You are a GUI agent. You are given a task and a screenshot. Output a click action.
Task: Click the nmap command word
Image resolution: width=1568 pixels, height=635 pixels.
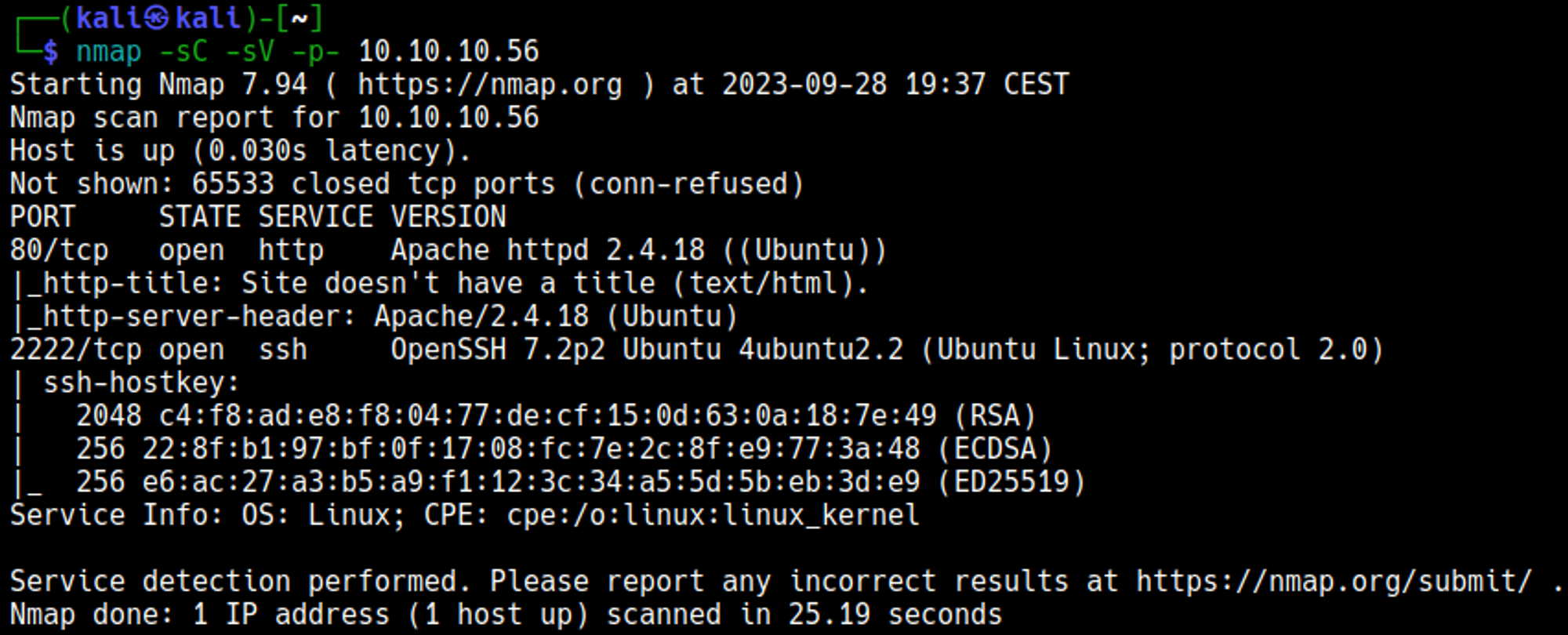[x=109, y=52]
